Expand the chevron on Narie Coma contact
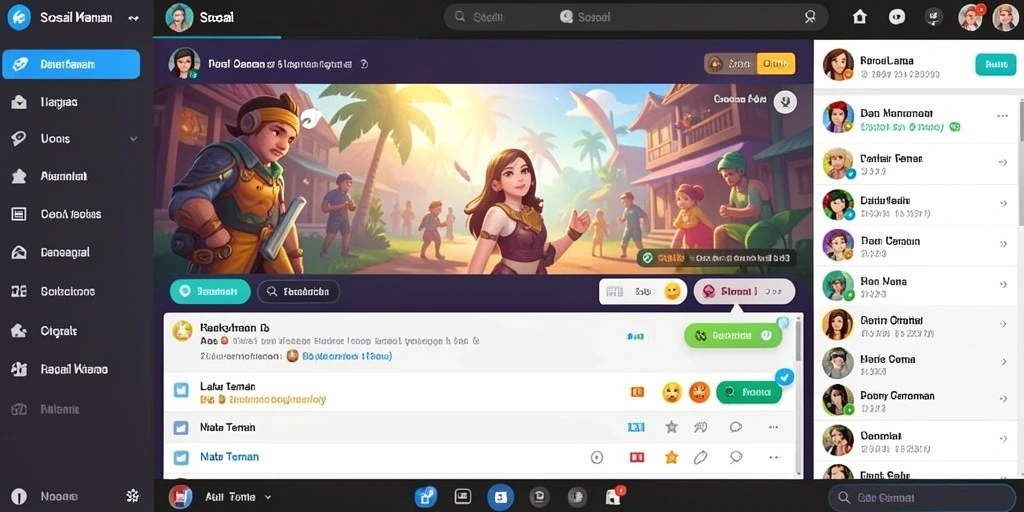 pyautogui.click(x=1003, y=361)
